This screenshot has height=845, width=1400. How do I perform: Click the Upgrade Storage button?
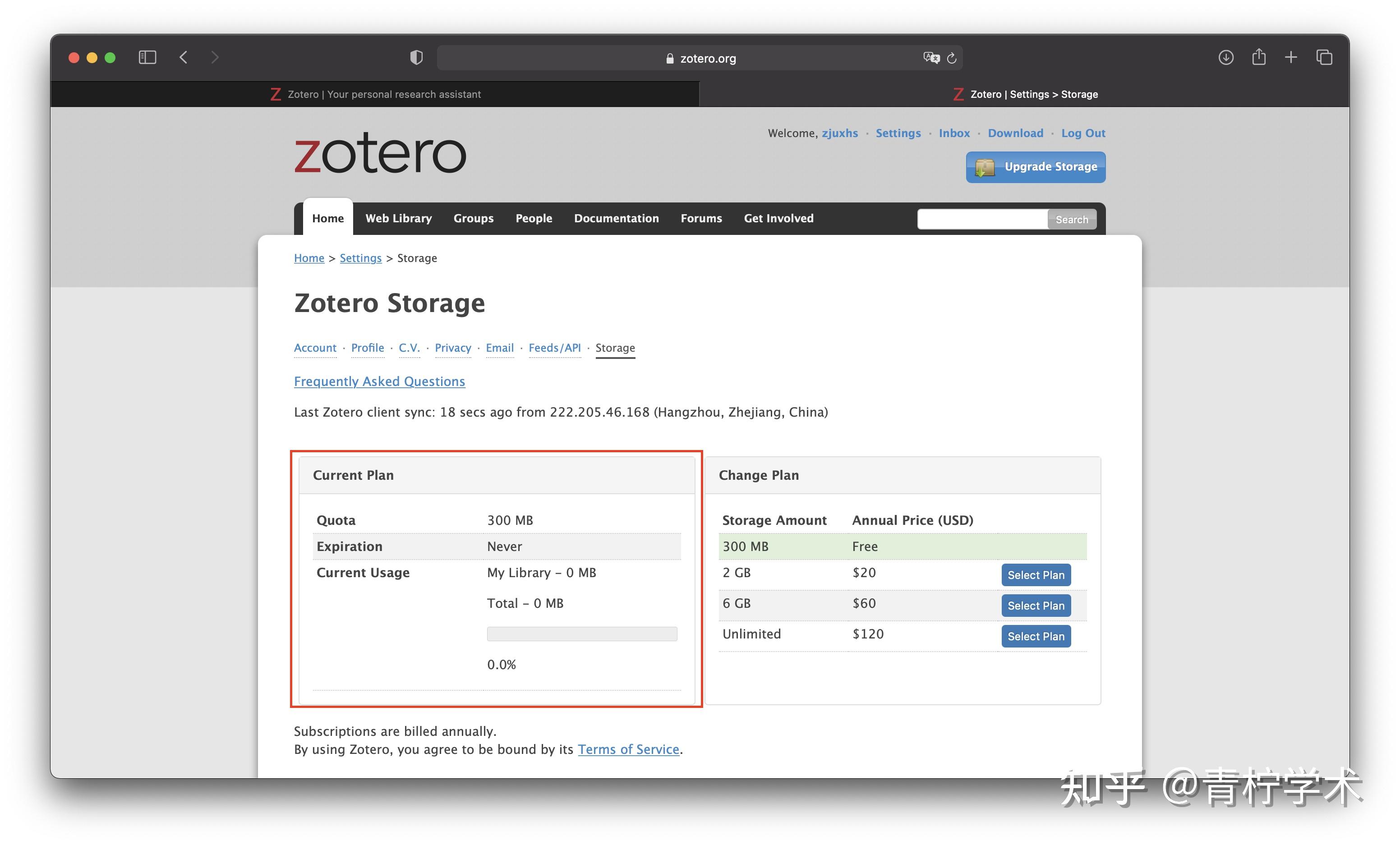(1035, 167)
